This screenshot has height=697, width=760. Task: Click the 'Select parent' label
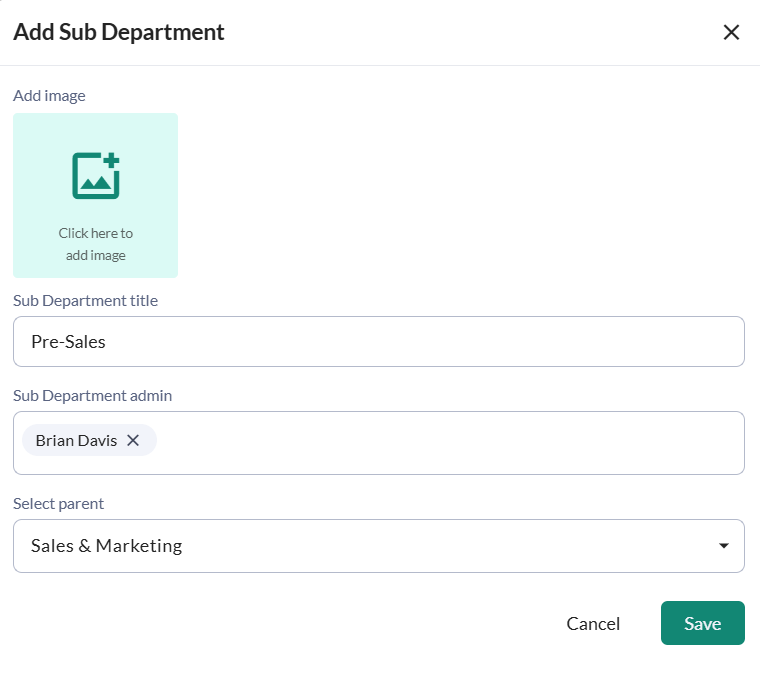click(58, 504)
